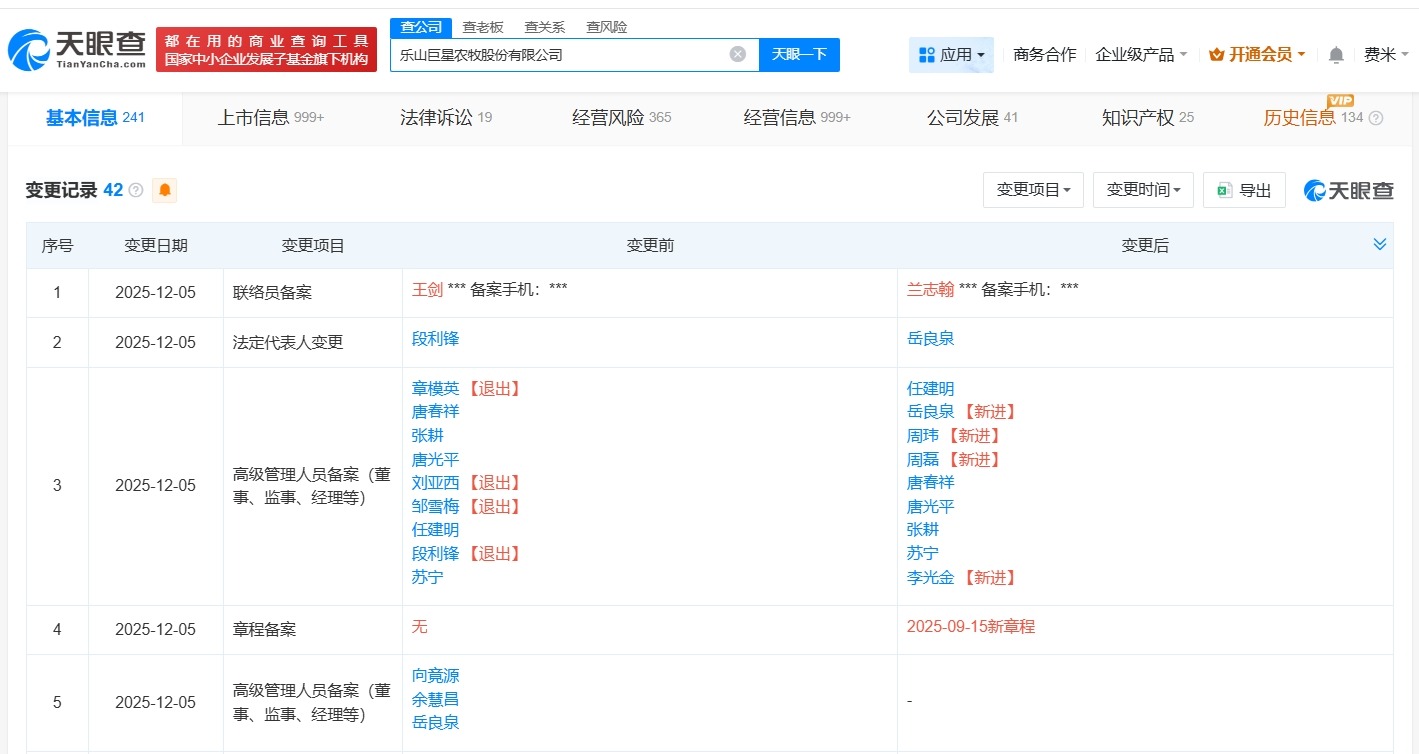The image size is (1419, 754).
Task: Open 岳良泉 link in row 2
Action: tap(930, 339)
